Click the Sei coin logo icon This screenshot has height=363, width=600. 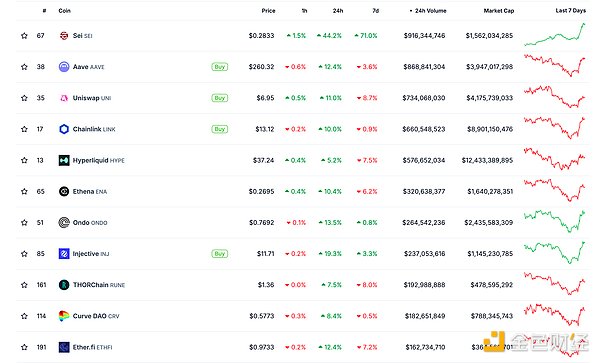[x=64, y=36]
